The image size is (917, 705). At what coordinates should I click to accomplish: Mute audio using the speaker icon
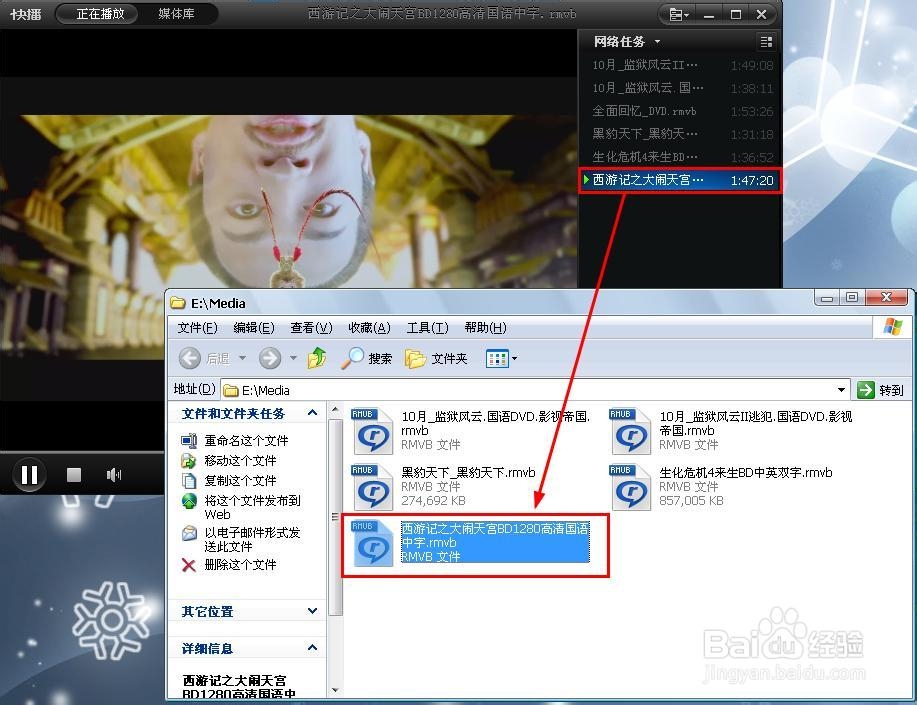pyautogui.click(x=113, y=474)
